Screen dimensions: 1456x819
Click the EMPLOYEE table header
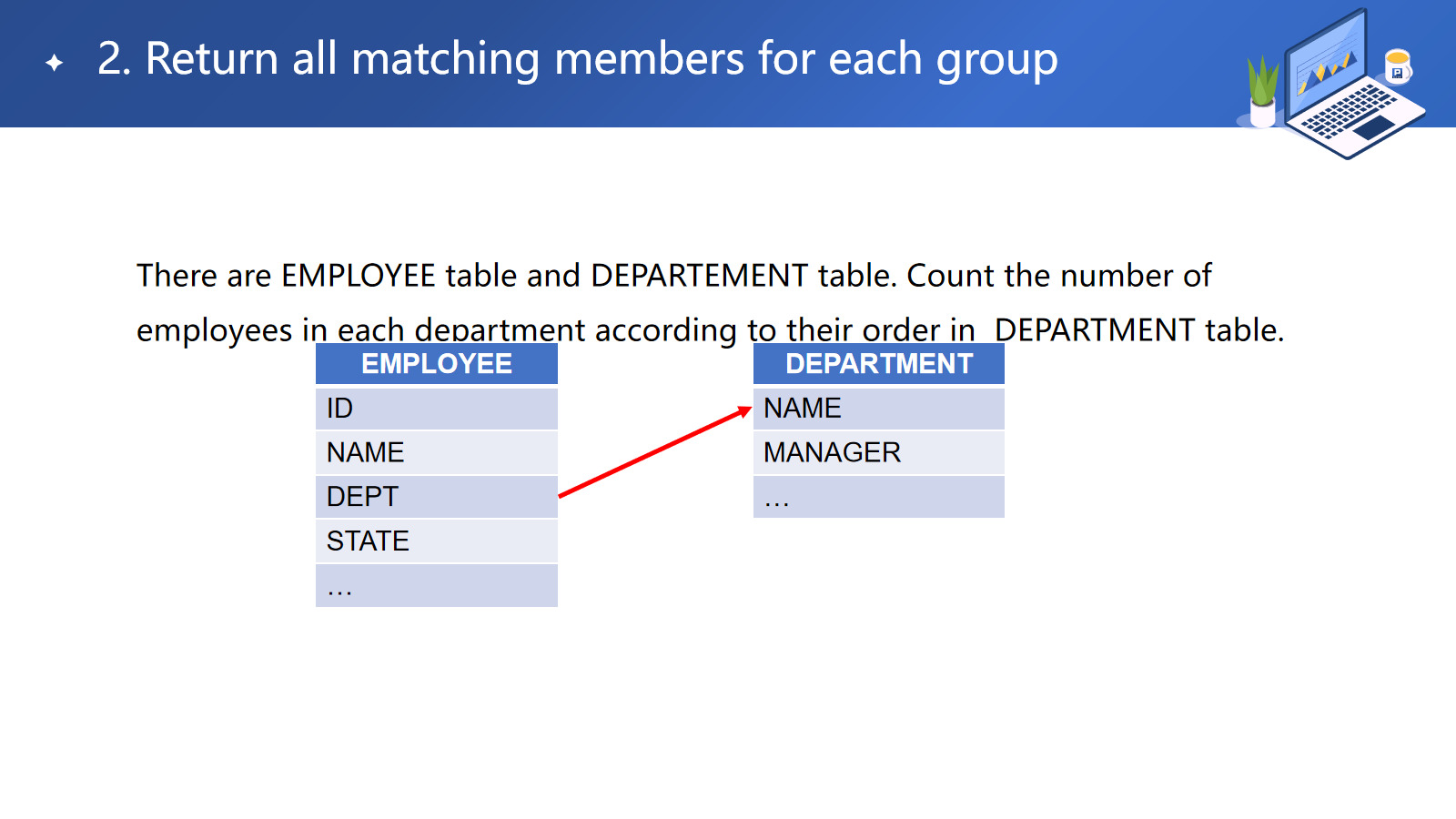436,364
